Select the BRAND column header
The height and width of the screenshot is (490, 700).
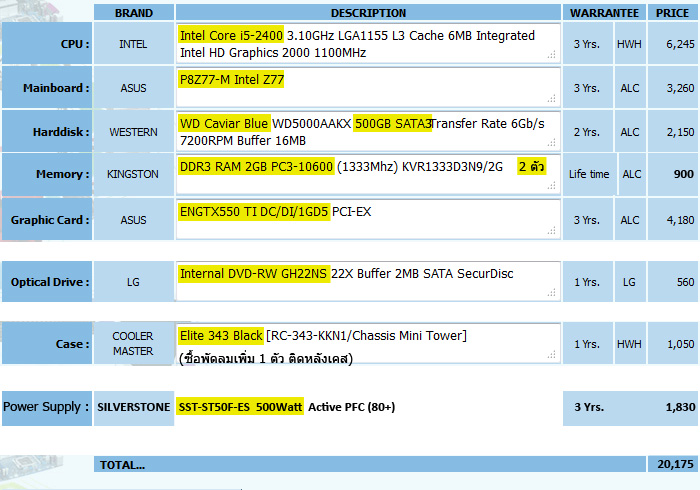[134, 13]
